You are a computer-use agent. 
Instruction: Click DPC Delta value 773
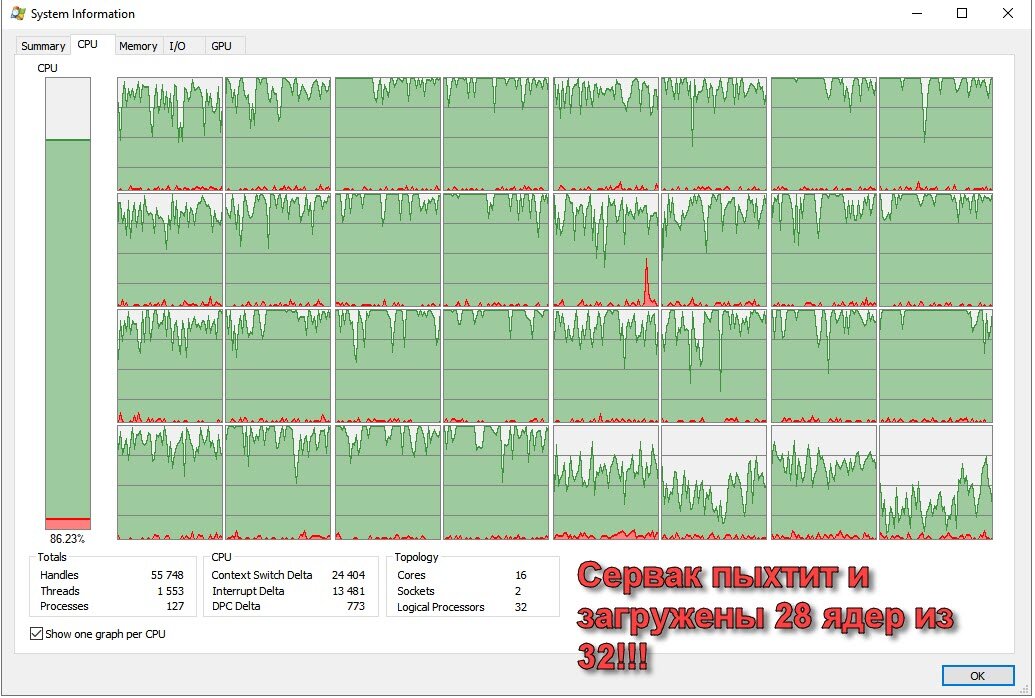click(x=356, y=606)
